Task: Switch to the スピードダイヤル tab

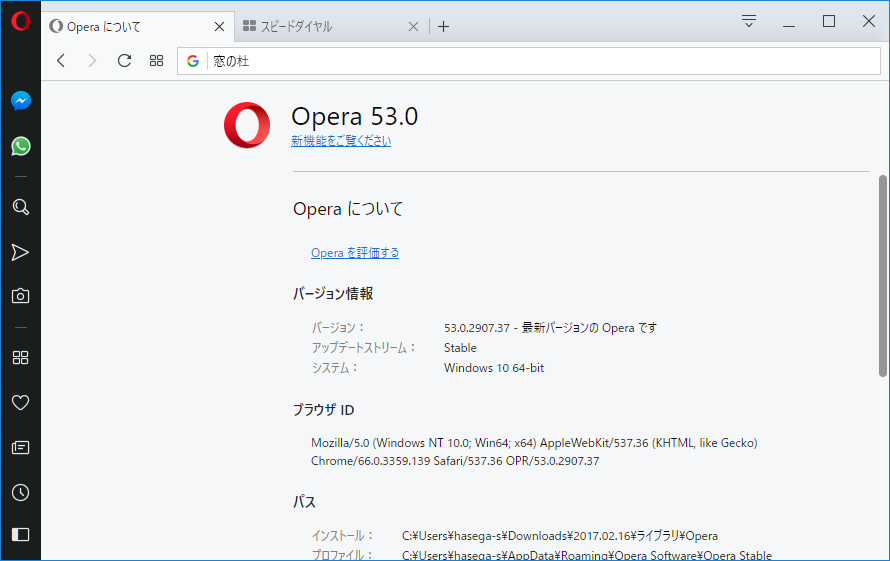Action: coord(331,27)
